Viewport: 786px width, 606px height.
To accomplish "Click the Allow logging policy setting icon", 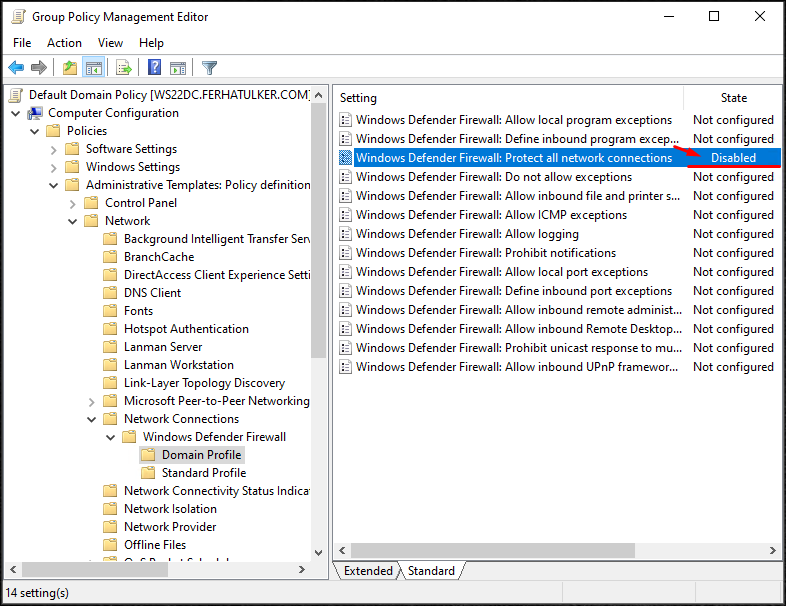I will (x=345, y=234).
